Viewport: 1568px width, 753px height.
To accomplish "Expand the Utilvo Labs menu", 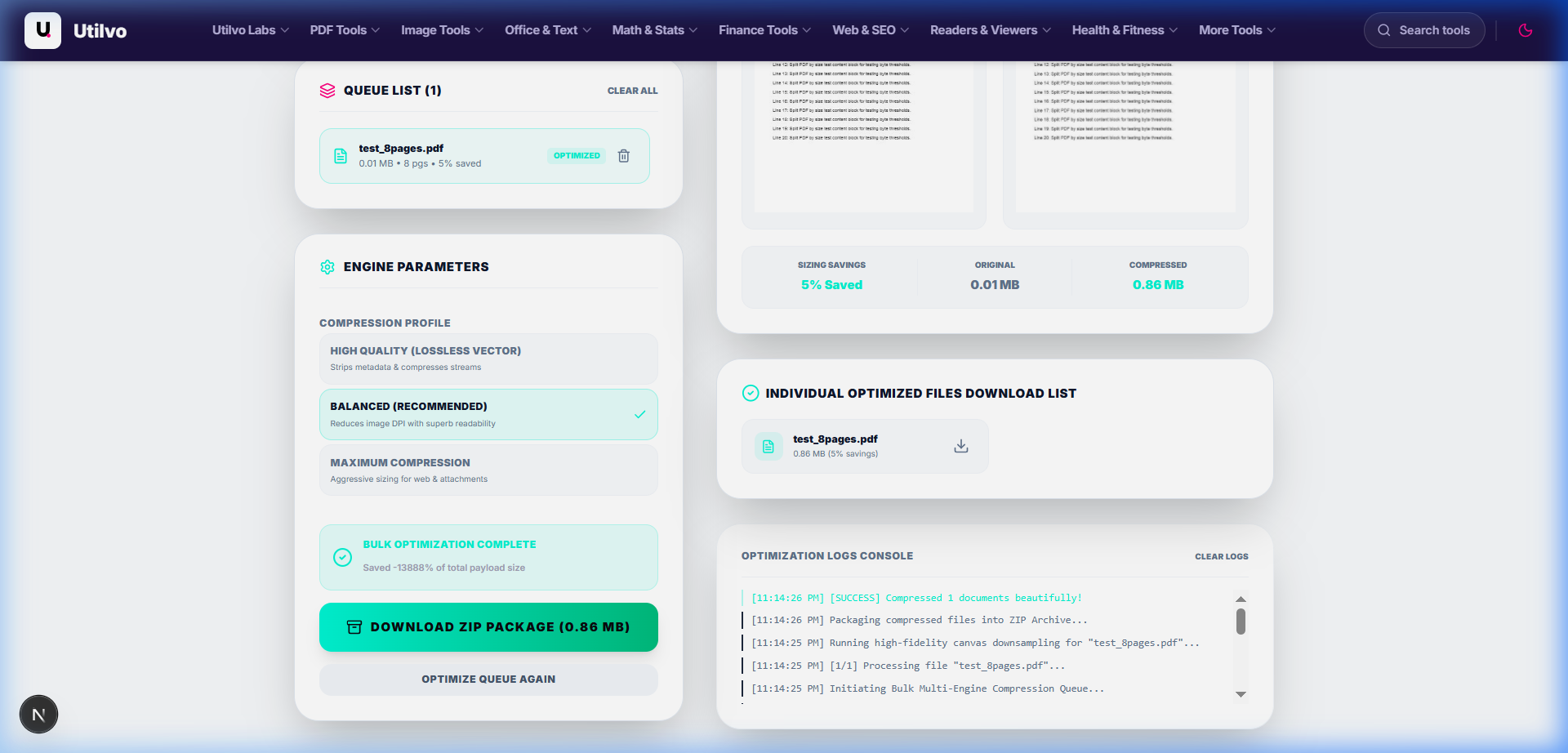I will click(x=251, y=30).
